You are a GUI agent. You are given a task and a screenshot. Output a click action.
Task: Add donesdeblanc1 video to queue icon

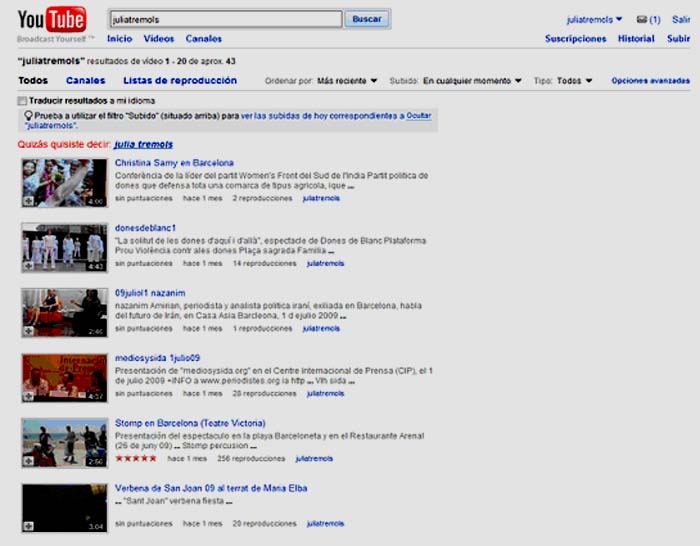pyautogui.click(x=29, y=266)
